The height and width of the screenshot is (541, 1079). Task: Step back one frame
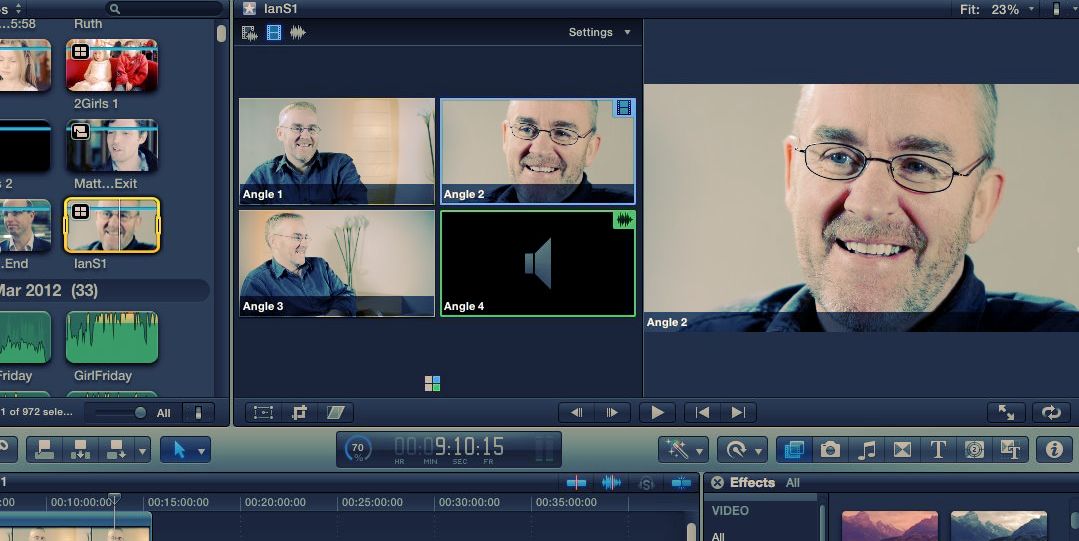pos(577,412)
